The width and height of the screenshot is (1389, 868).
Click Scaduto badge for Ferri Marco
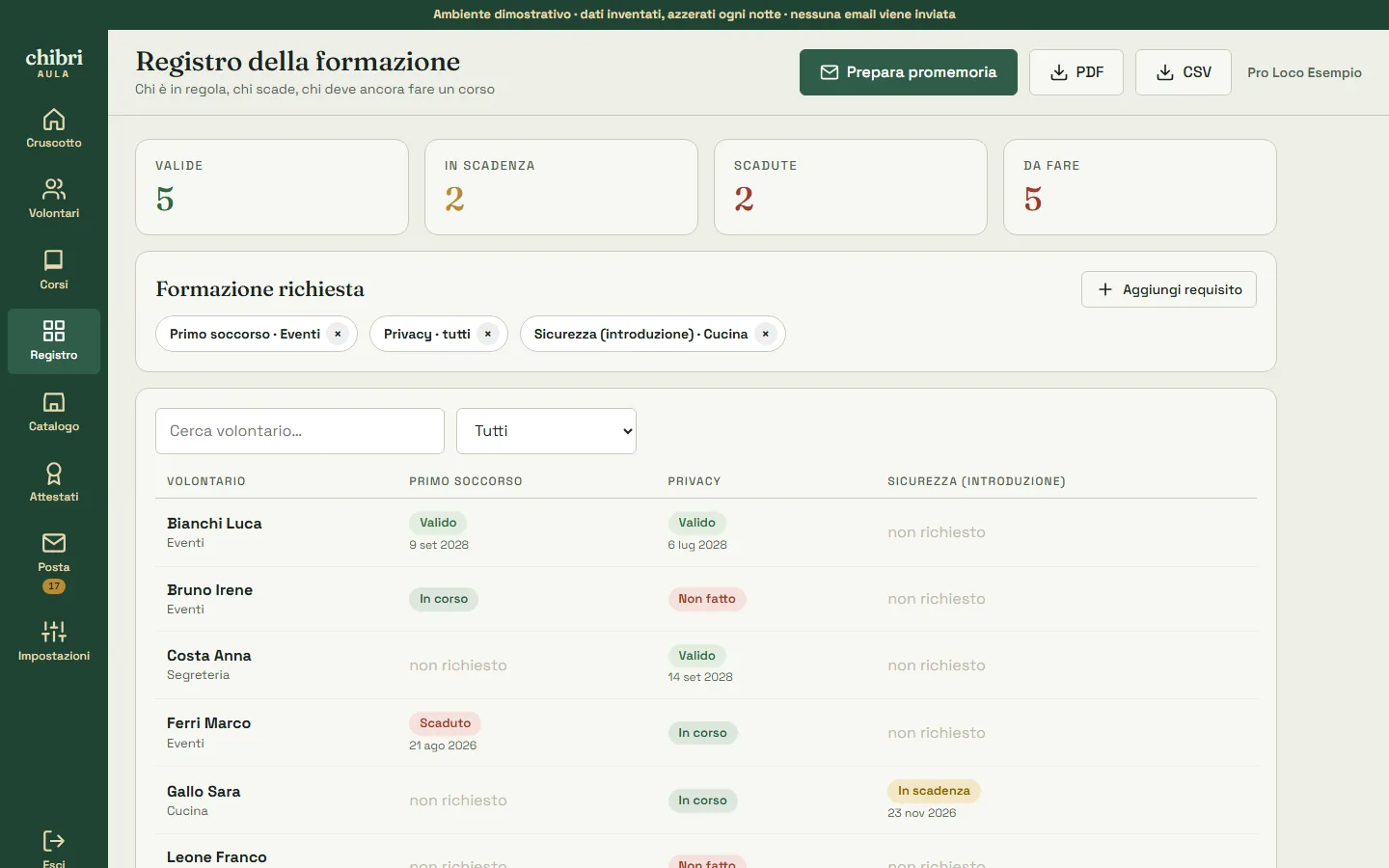point(446,723)
